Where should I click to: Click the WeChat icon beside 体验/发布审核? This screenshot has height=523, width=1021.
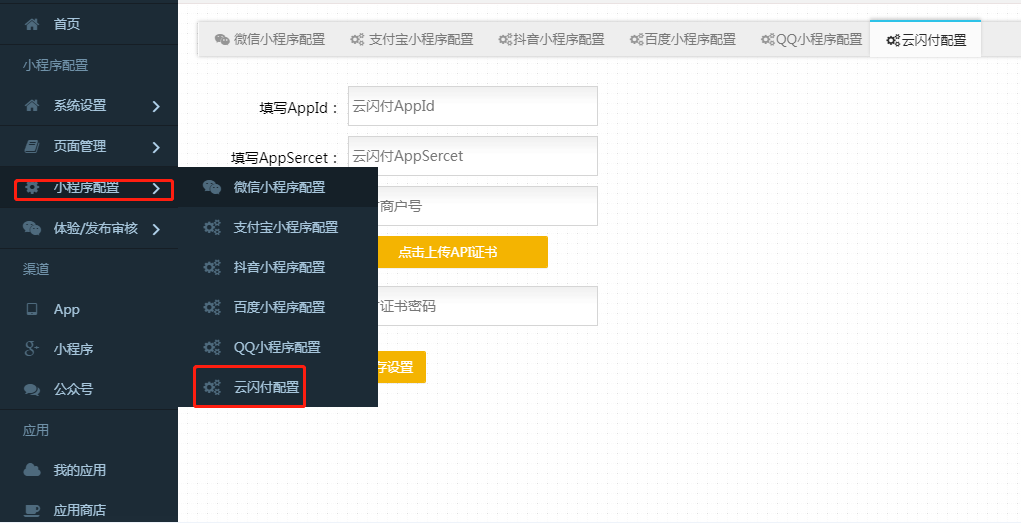coord(31,229)
